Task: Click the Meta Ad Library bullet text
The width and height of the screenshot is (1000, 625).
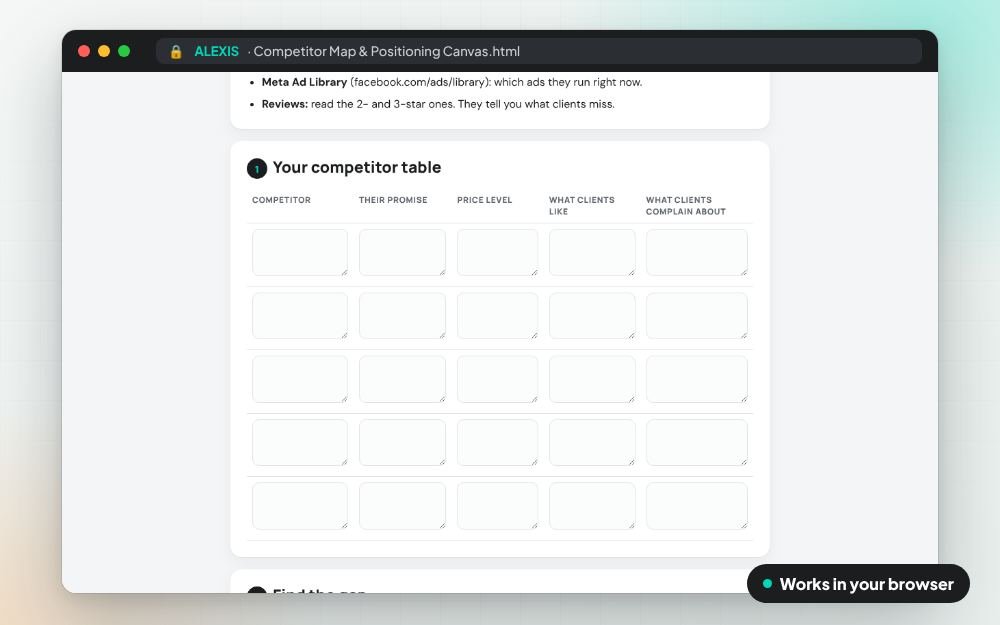Action: pos(452,82)
